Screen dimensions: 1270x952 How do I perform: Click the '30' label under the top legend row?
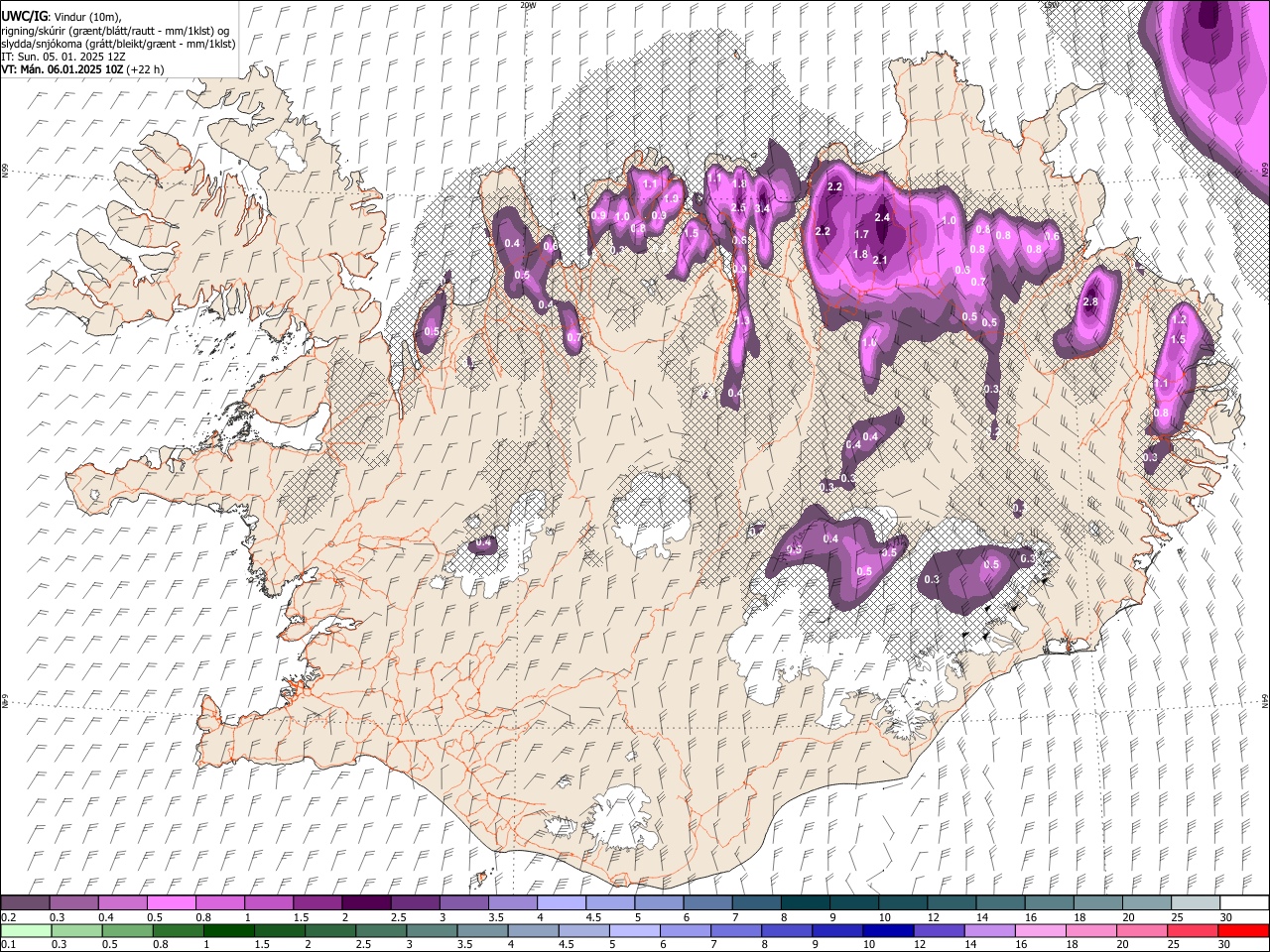pyautogui.click(x=1225, y=917)
